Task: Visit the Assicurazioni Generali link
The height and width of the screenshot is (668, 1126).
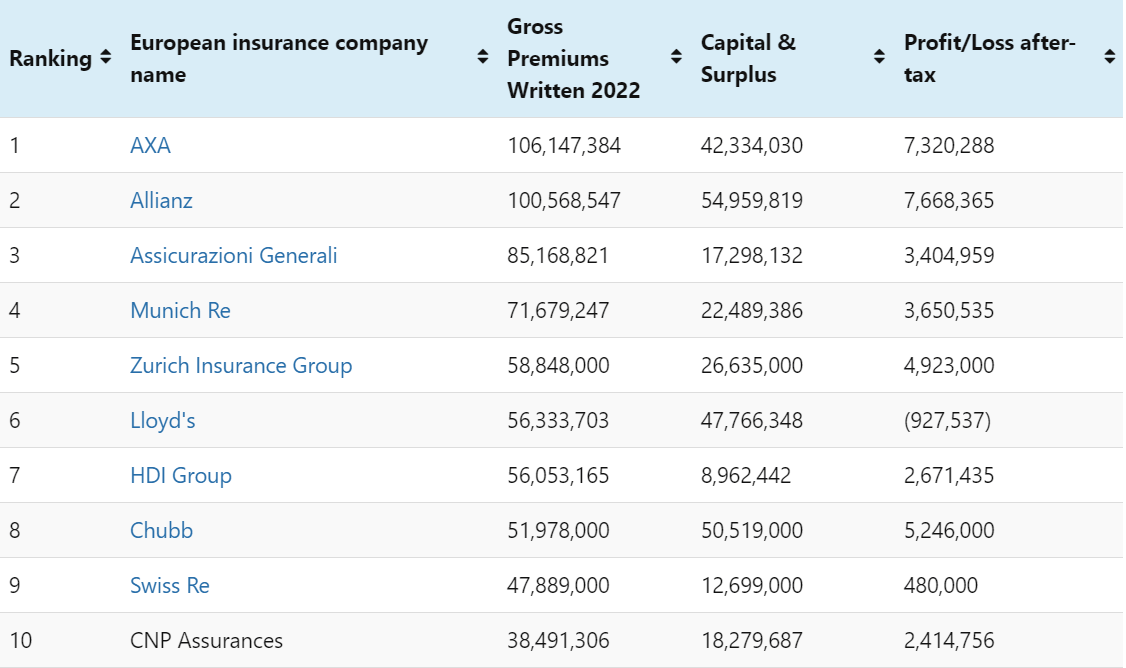Action: pos(233,256)
